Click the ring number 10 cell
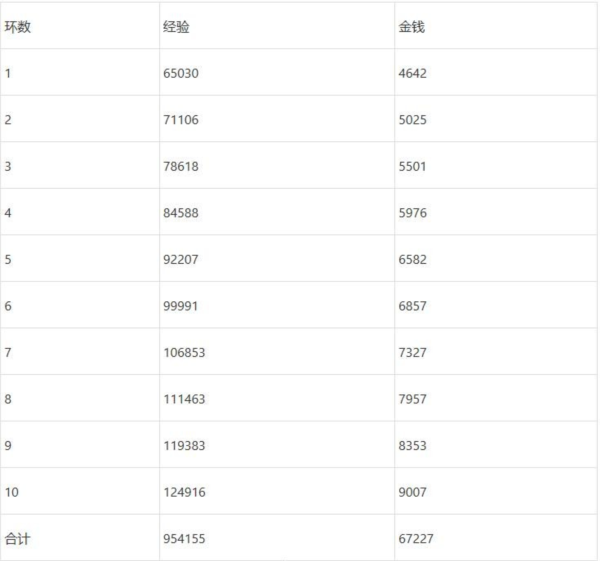This screenshot has height=561, width=600. (12, 492)
